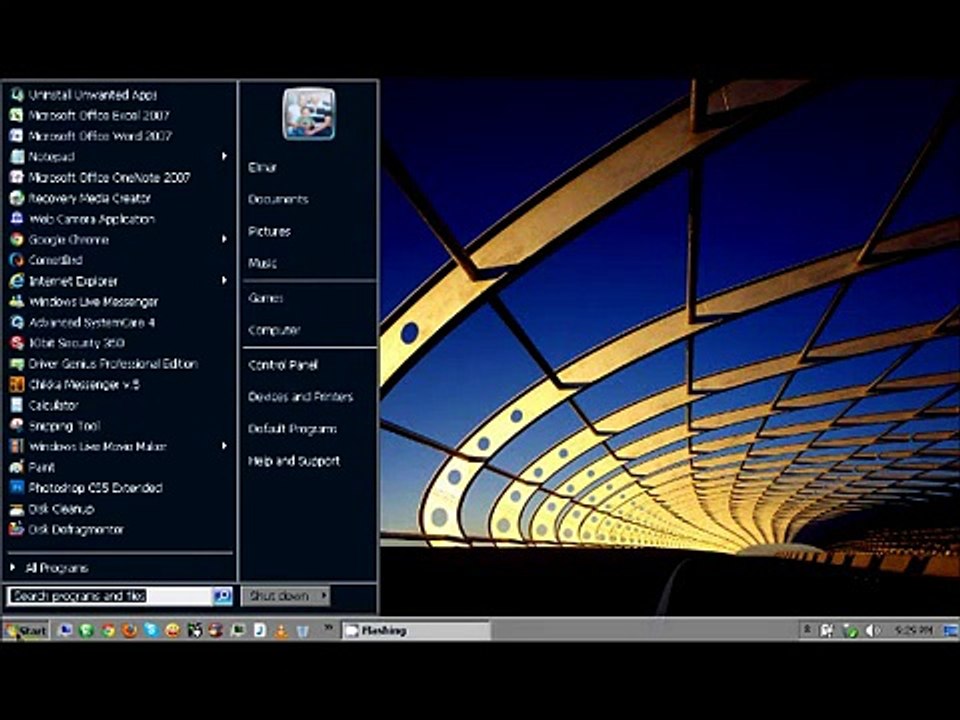Open Default Programs

point(293,429)
